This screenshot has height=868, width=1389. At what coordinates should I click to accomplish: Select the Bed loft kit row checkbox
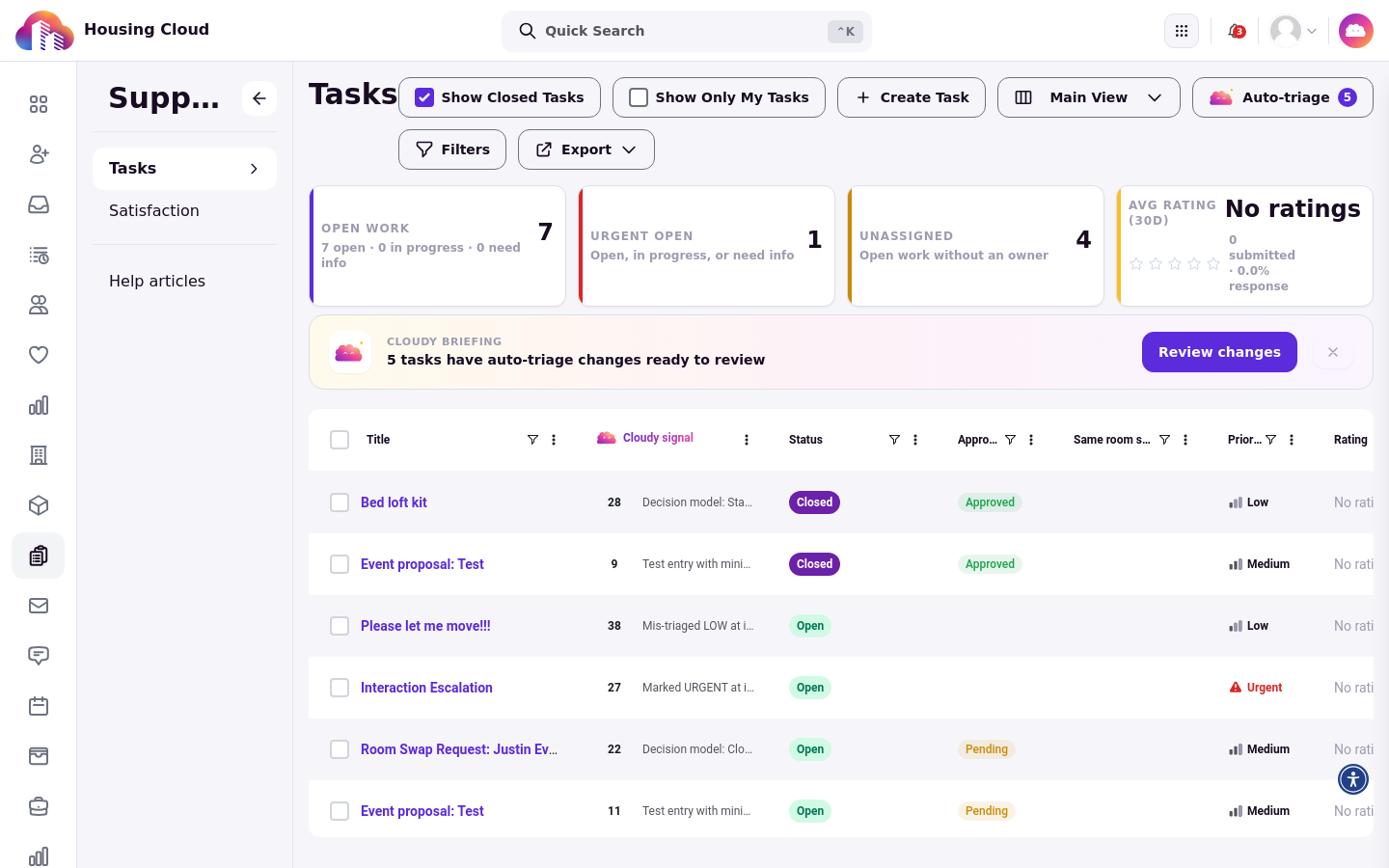pos(340,502)
